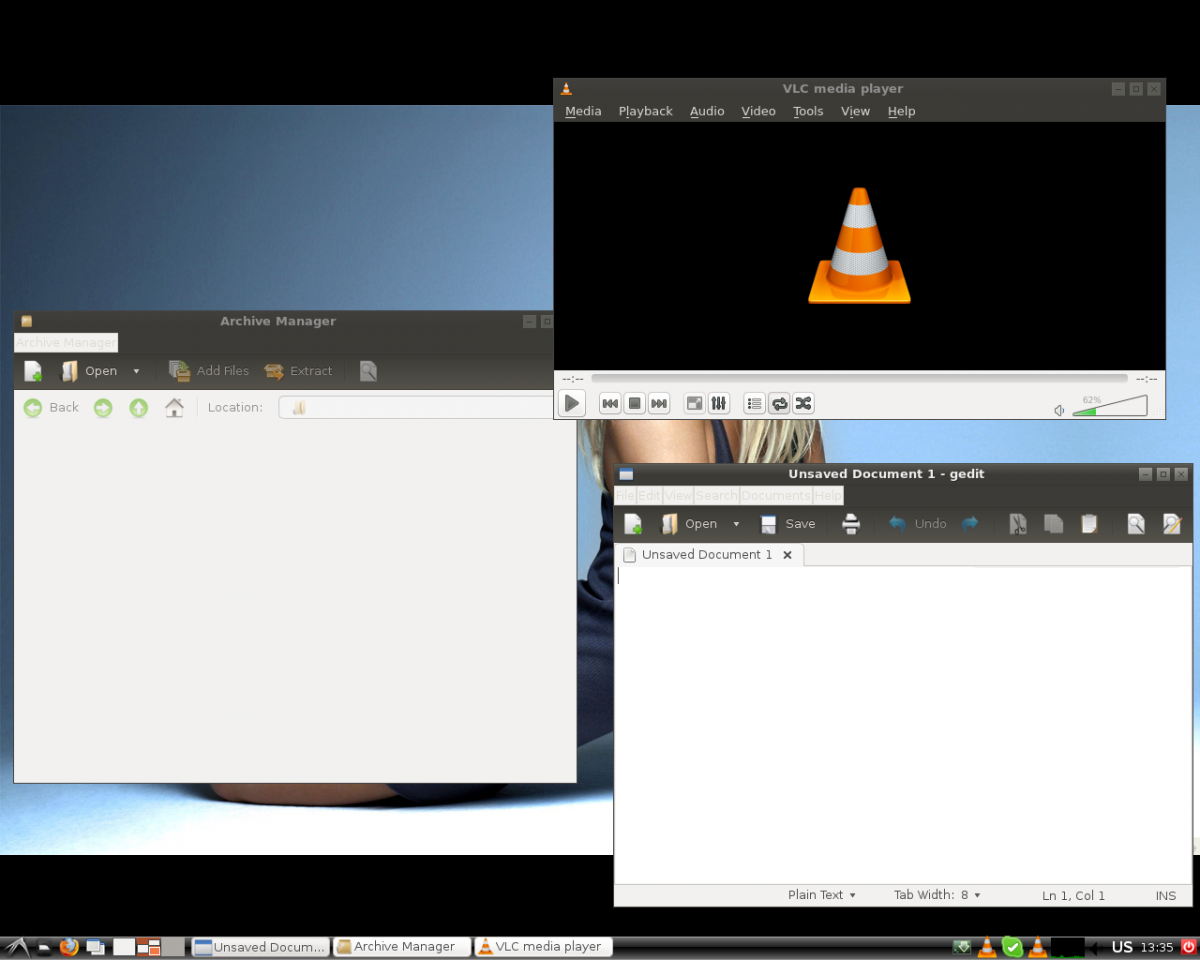The width and height of the screenshot is (1200, 960).
Task: Open the Video menu in VLC
Action: 758,111
